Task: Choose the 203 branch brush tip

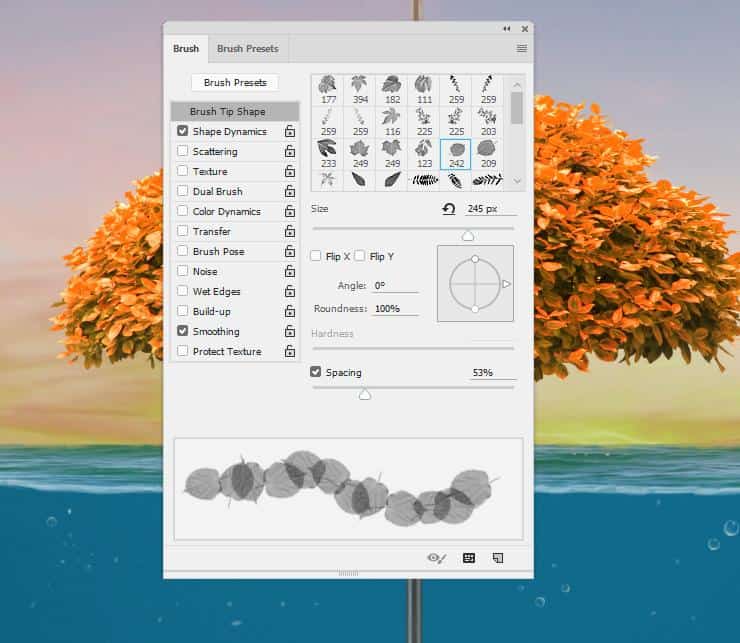Action: 488,122
